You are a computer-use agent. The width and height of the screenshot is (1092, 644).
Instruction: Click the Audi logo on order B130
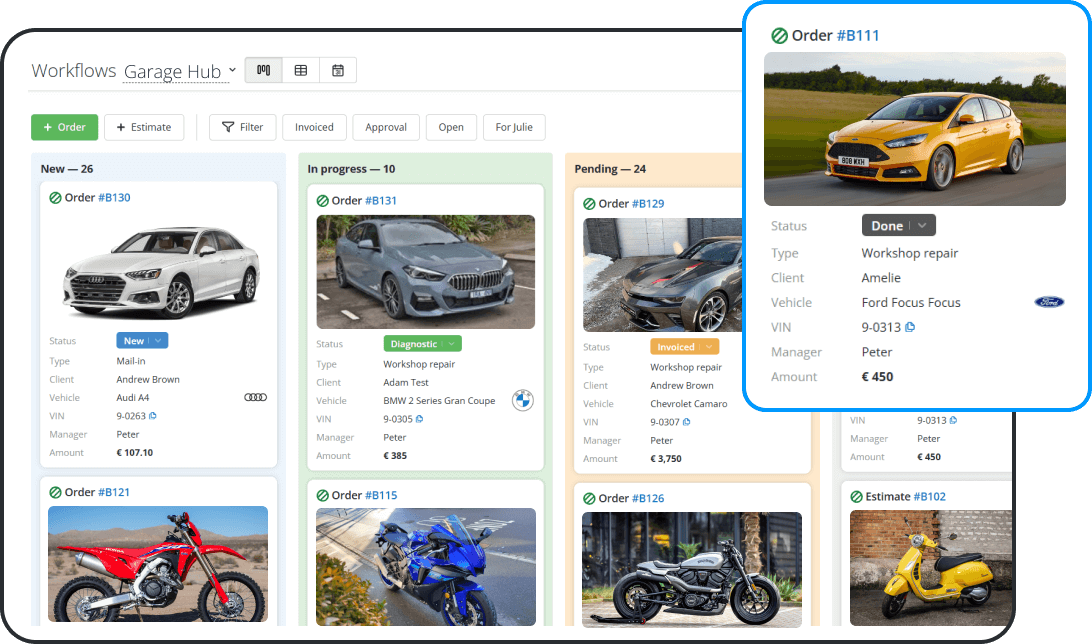click(x=255, y=397)
